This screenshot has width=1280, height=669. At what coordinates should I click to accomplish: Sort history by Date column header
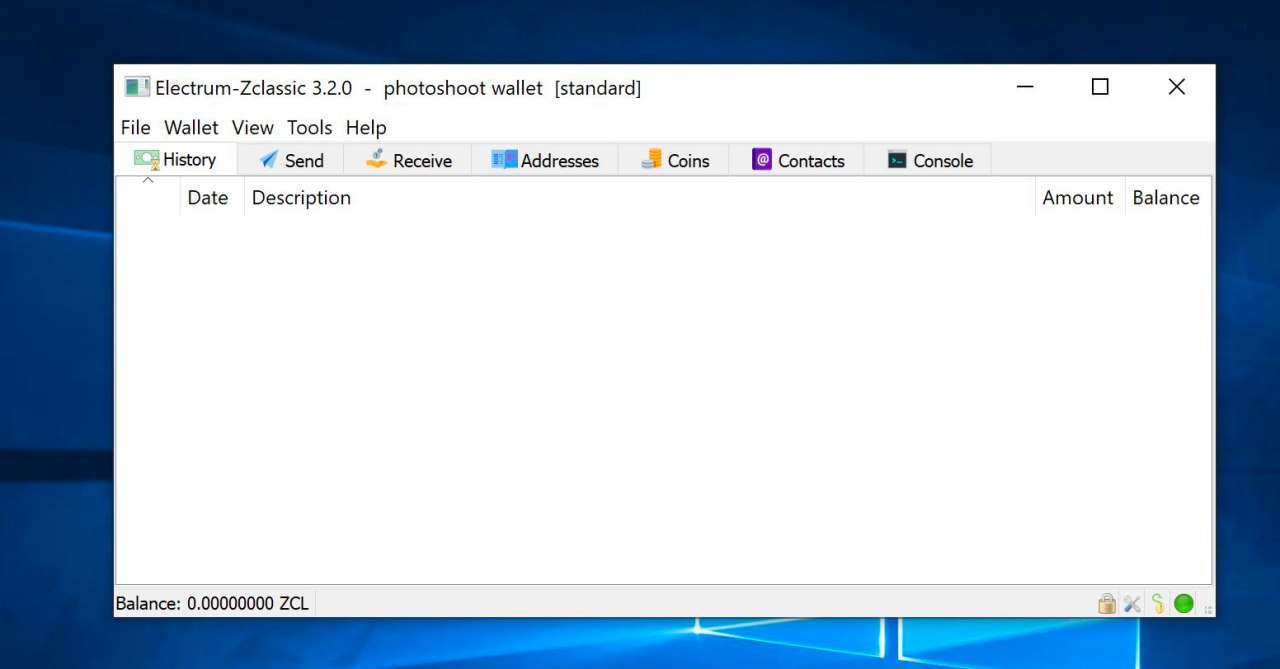pos(212,198)
